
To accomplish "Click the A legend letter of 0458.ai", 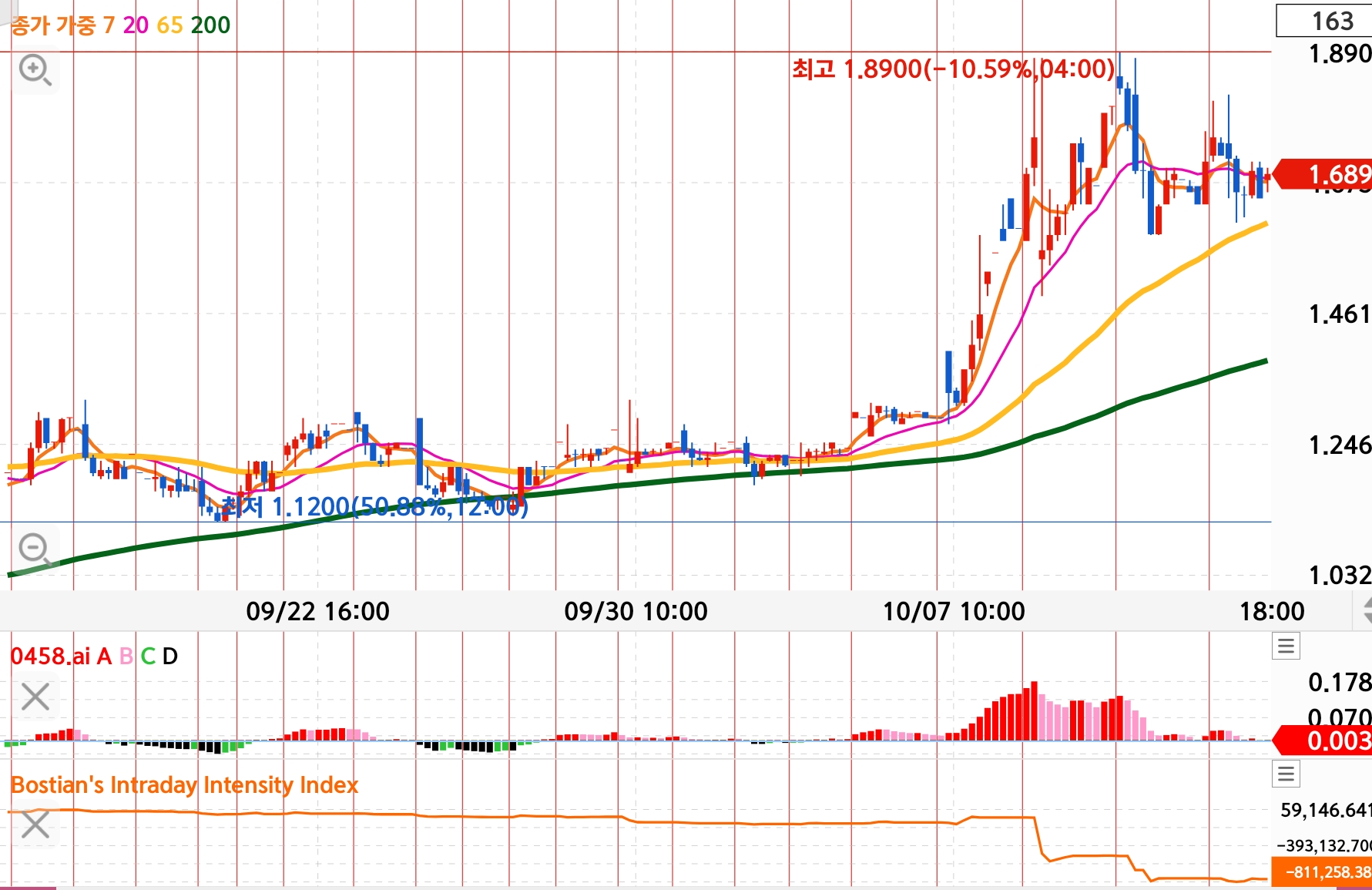I will [x=104, y=657].
